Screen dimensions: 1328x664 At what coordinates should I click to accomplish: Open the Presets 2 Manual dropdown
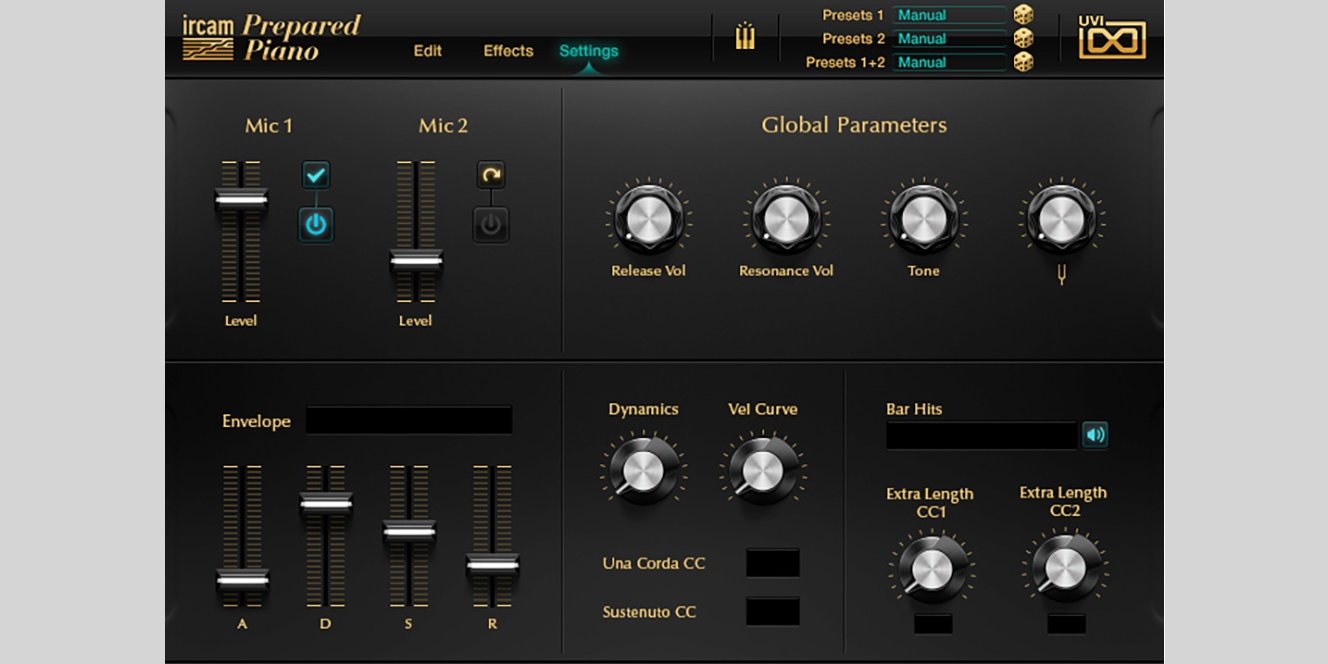(949, 38)
